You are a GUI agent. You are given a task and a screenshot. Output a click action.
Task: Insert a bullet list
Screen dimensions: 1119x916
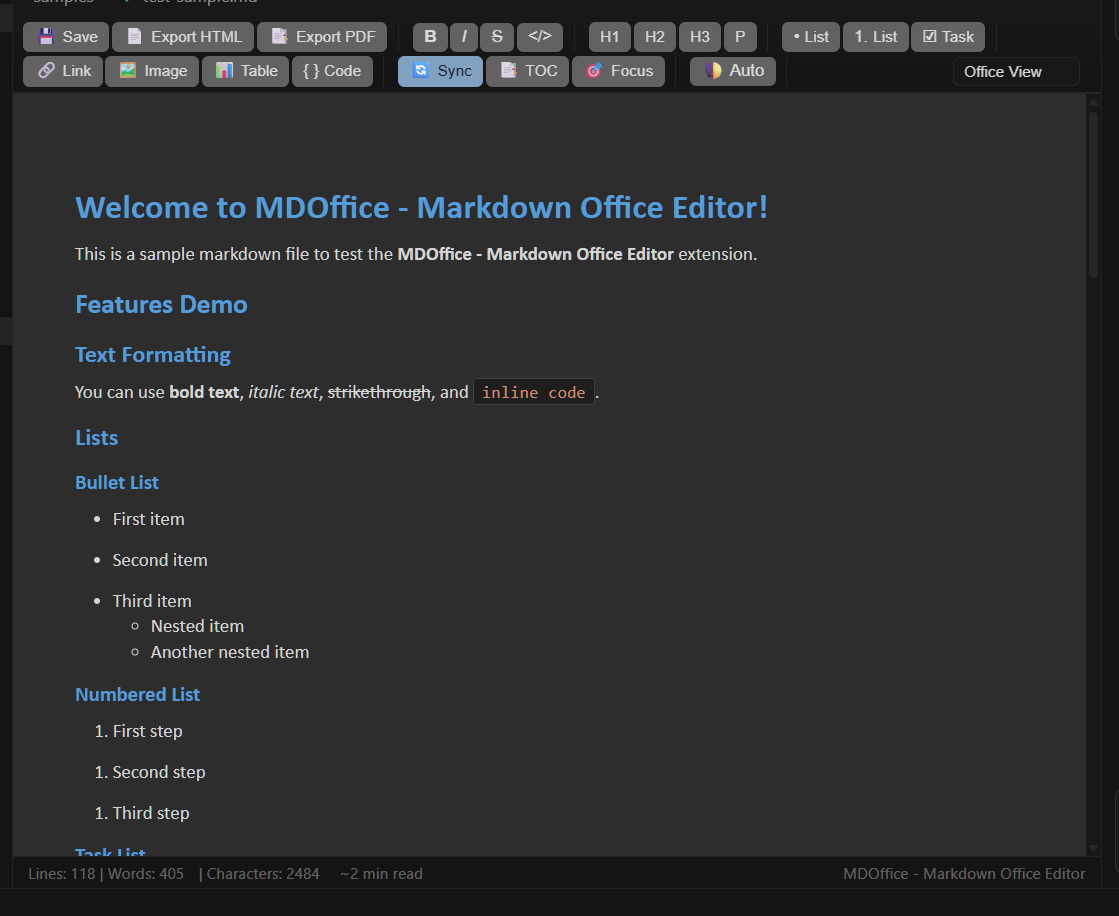(811, 37)
